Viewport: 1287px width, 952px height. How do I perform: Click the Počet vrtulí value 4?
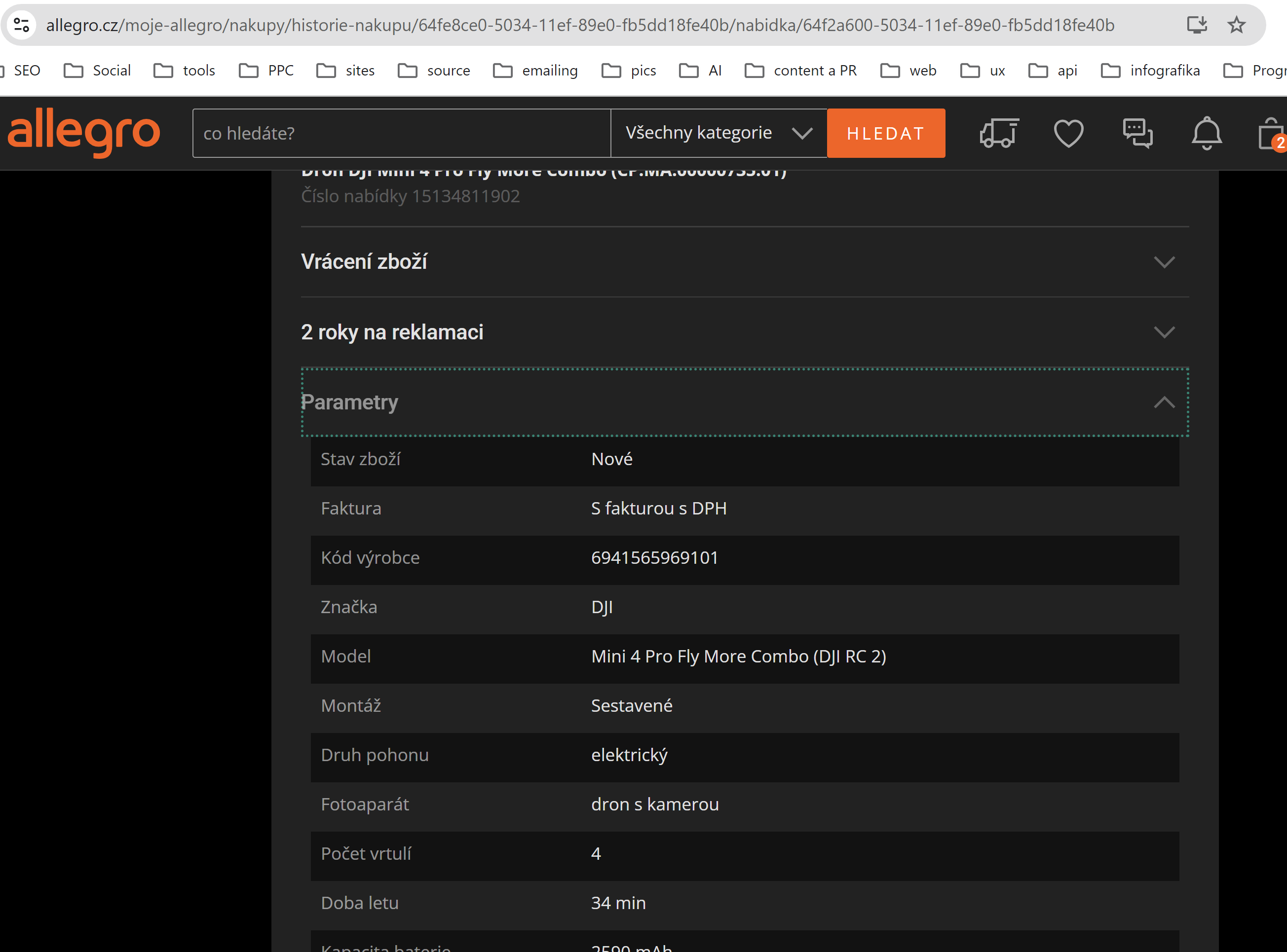(596, 853)
